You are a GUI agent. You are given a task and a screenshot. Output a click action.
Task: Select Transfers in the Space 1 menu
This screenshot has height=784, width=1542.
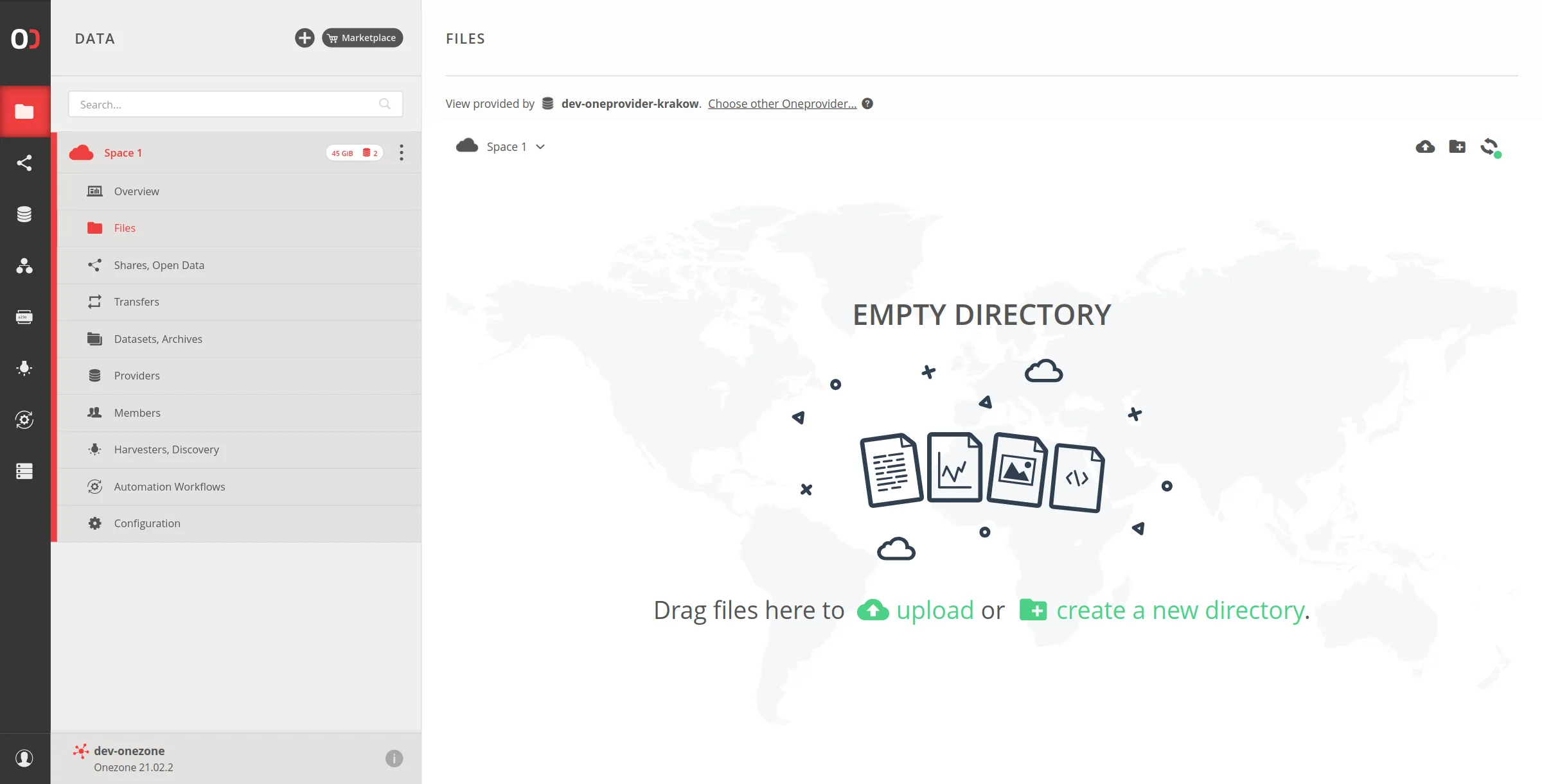coord(136,302)
